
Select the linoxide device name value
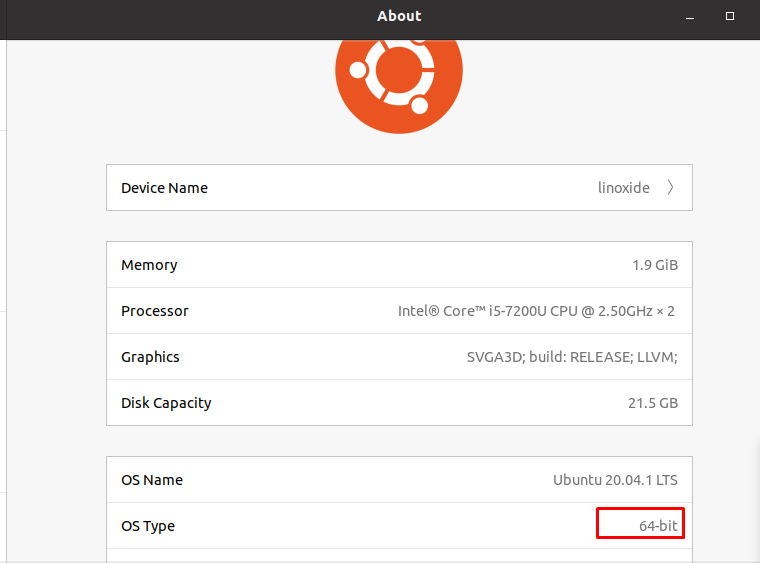624,188
